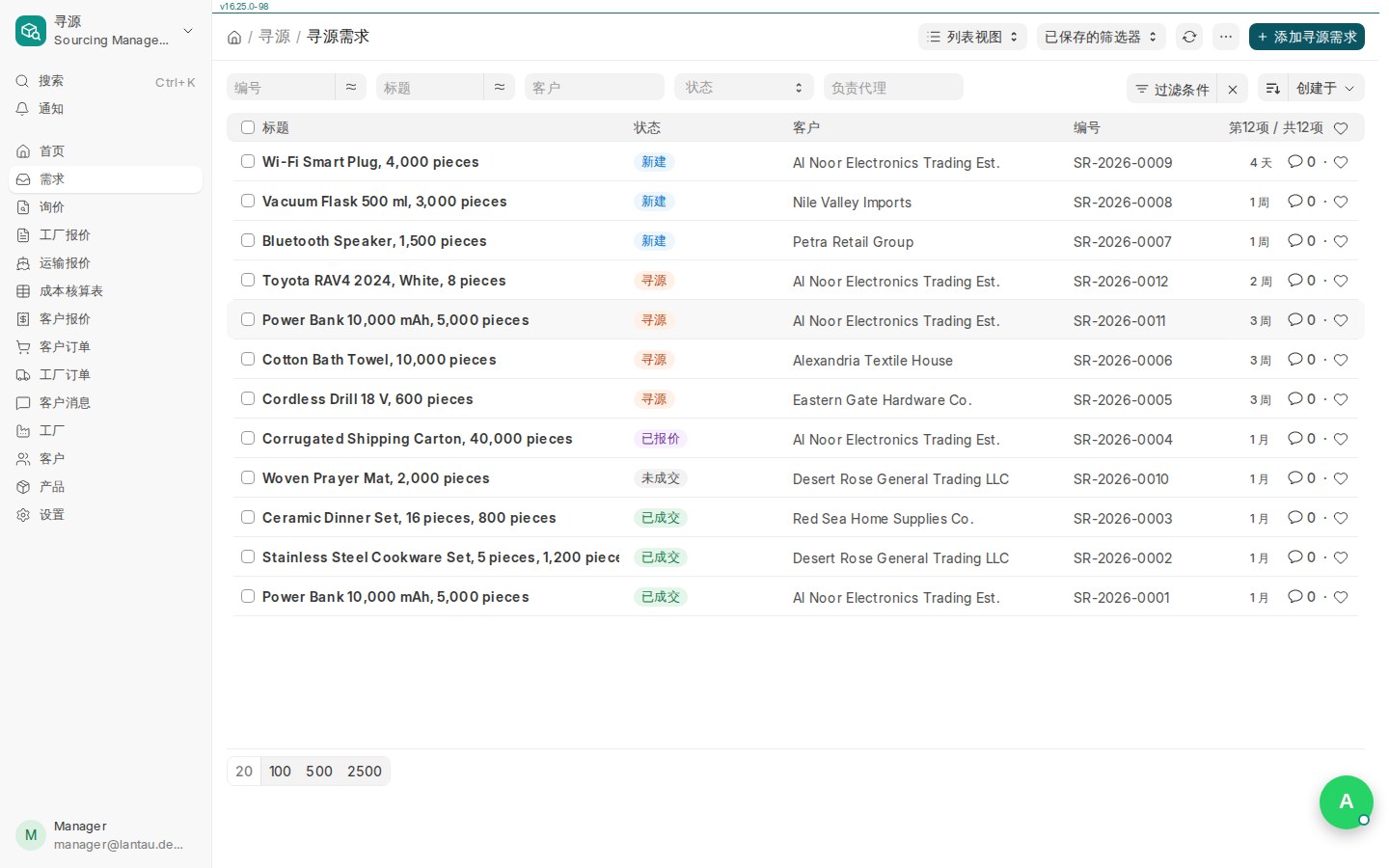Open 通知 notifications in sidebar
Image resolution: width=1389 pixels, height=868 pixels.
coord(105,109)
